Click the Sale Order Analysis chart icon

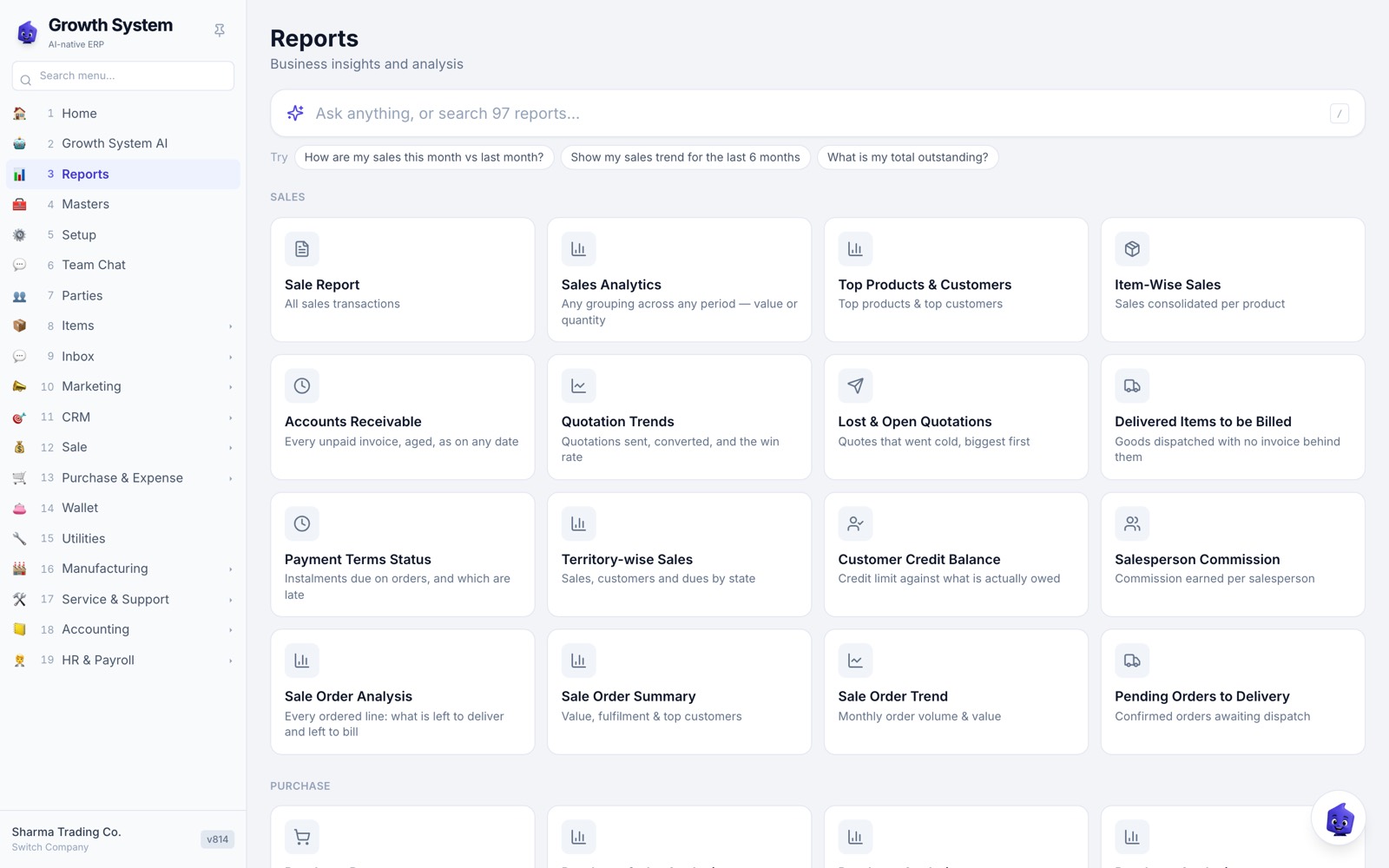click(302, 661)
